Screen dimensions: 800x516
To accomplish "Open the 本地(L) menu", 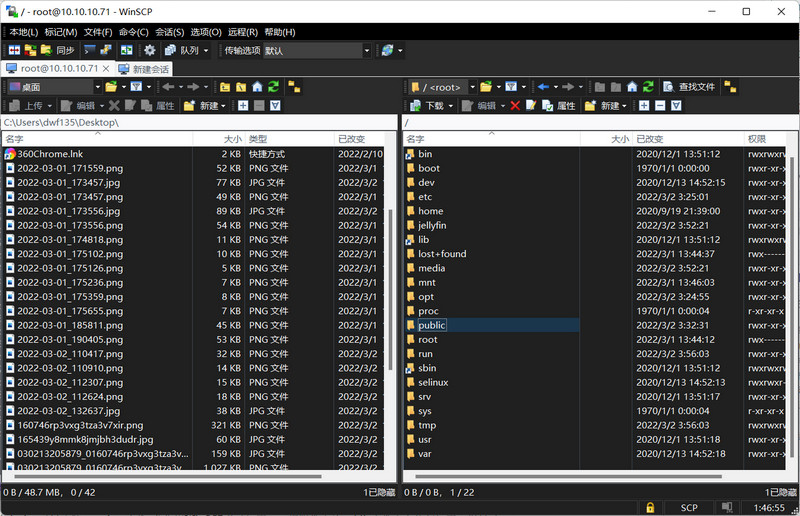I will click(x=23, y=32).
